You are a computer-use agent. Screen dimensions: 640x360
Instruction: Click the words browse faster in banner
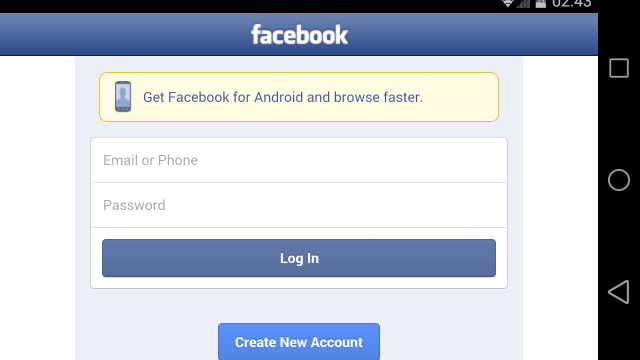(x=378, y=97)
